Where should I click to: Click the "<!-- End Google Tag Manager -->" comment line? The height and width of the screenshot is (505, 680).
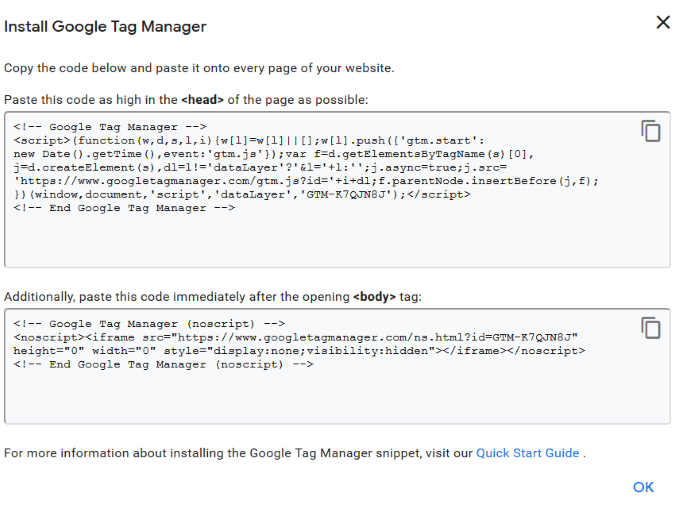124,208
